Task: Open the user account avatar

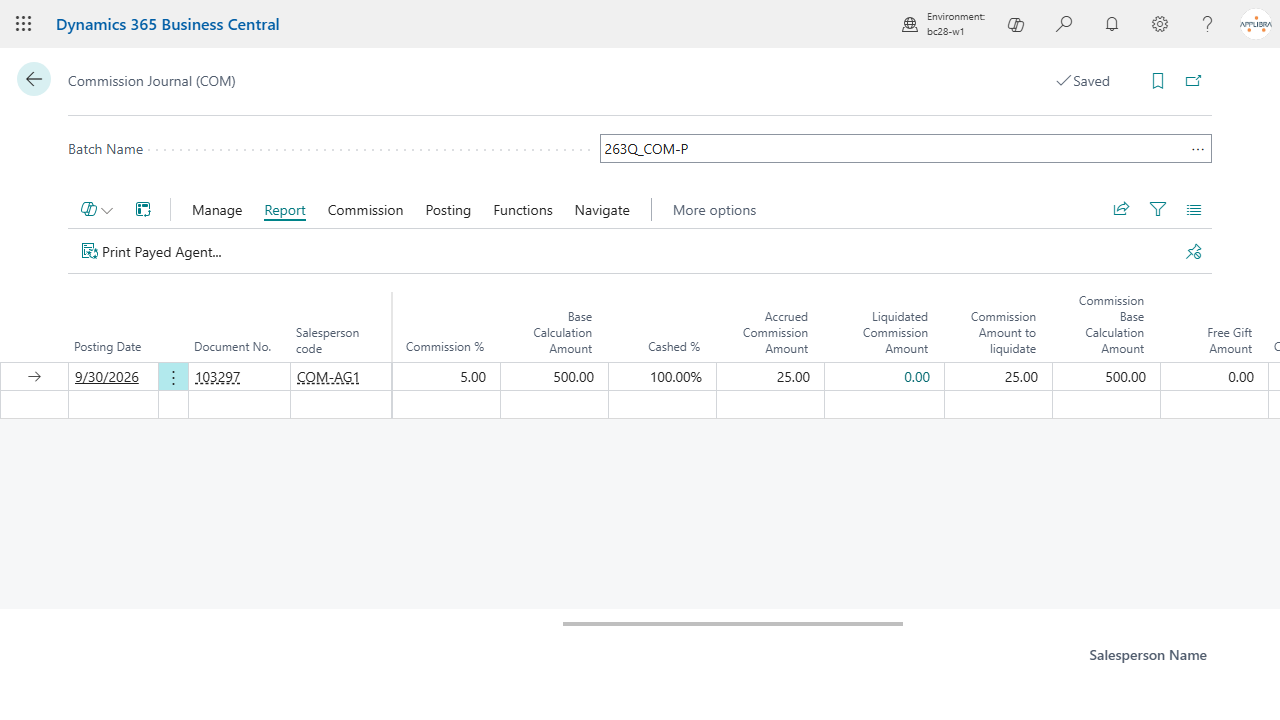Action: click(x=1255, y=24)
